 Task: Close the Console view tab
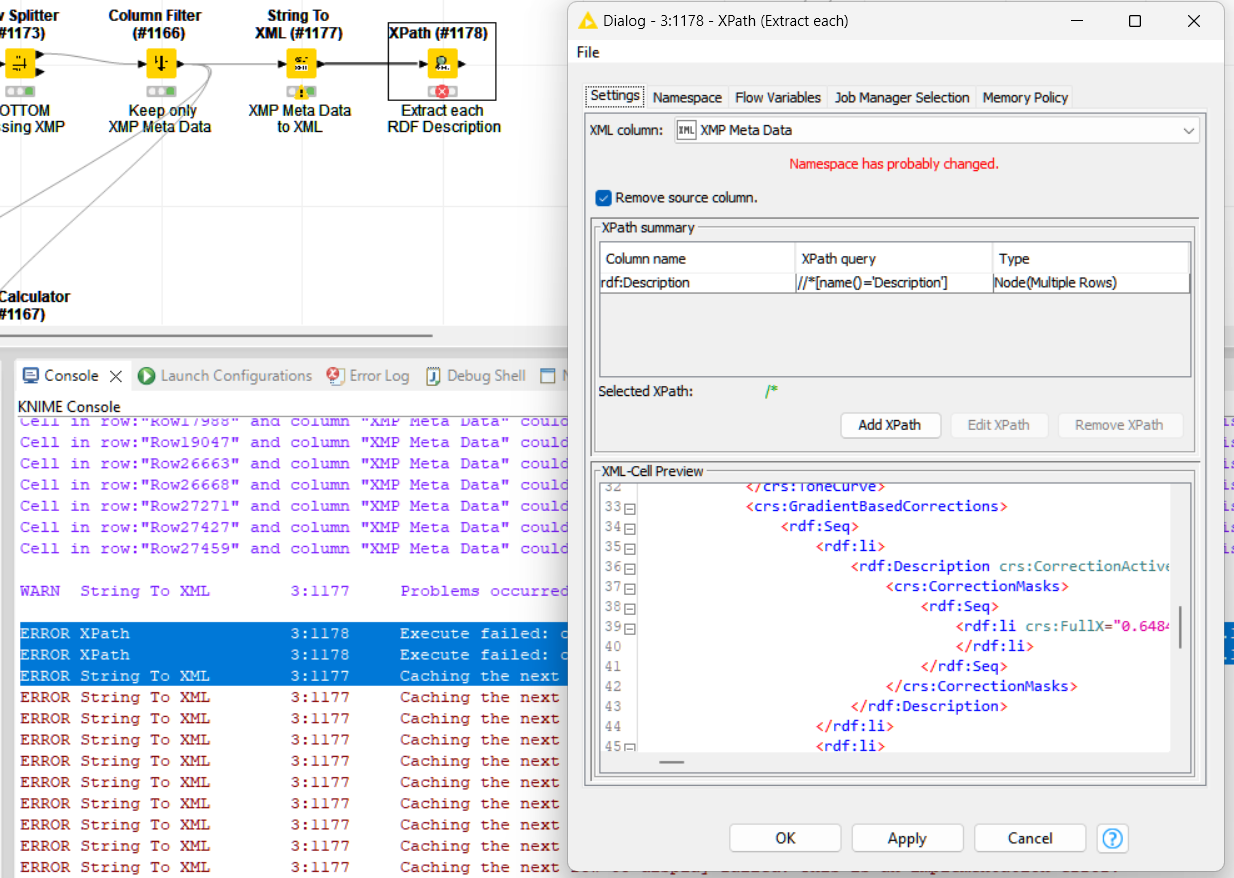pyautogui.click(x=116, y=376)
